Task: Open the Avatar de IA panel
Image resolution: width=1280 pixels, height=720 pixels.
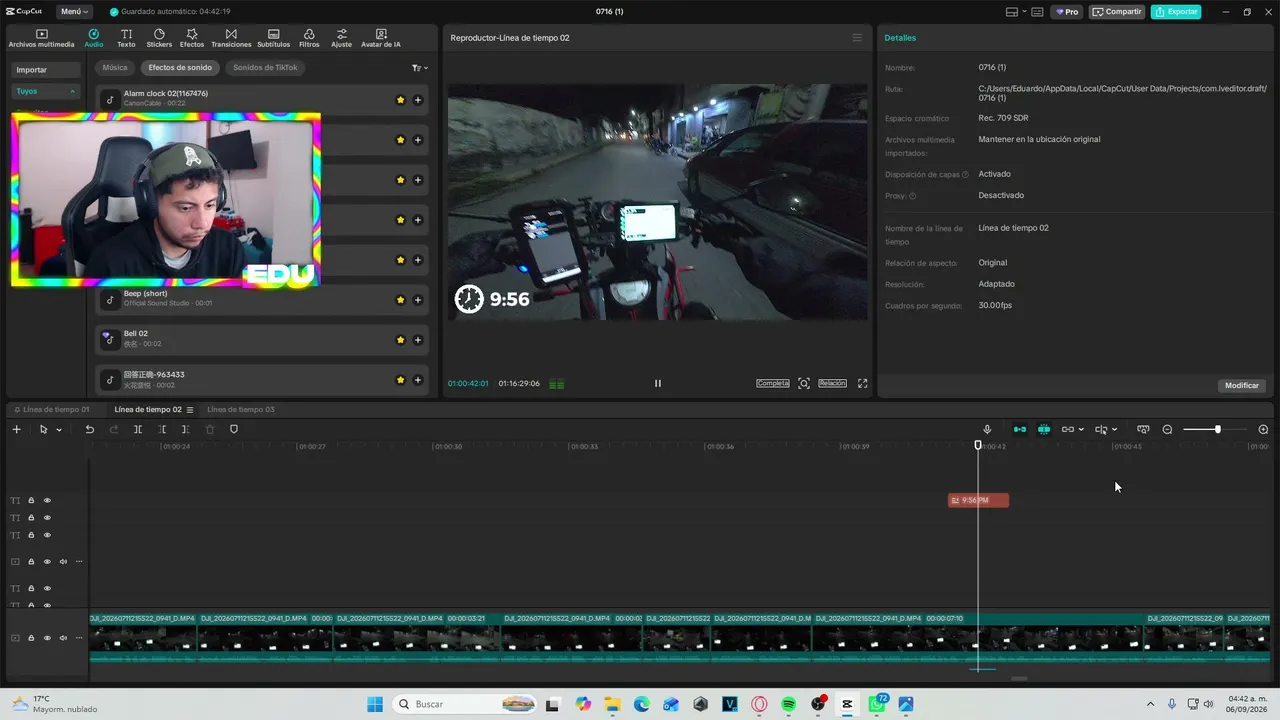Action: point(381,38)
